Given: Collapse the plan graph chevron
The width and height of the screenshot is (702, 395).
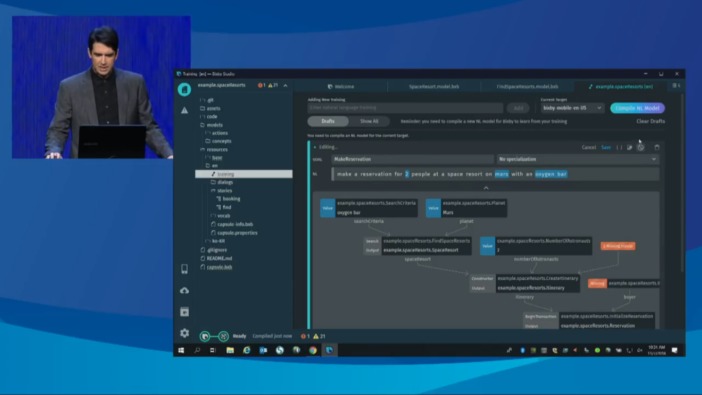Looking at the screenshot, I should pyautogui.click(x=486, y=188).
